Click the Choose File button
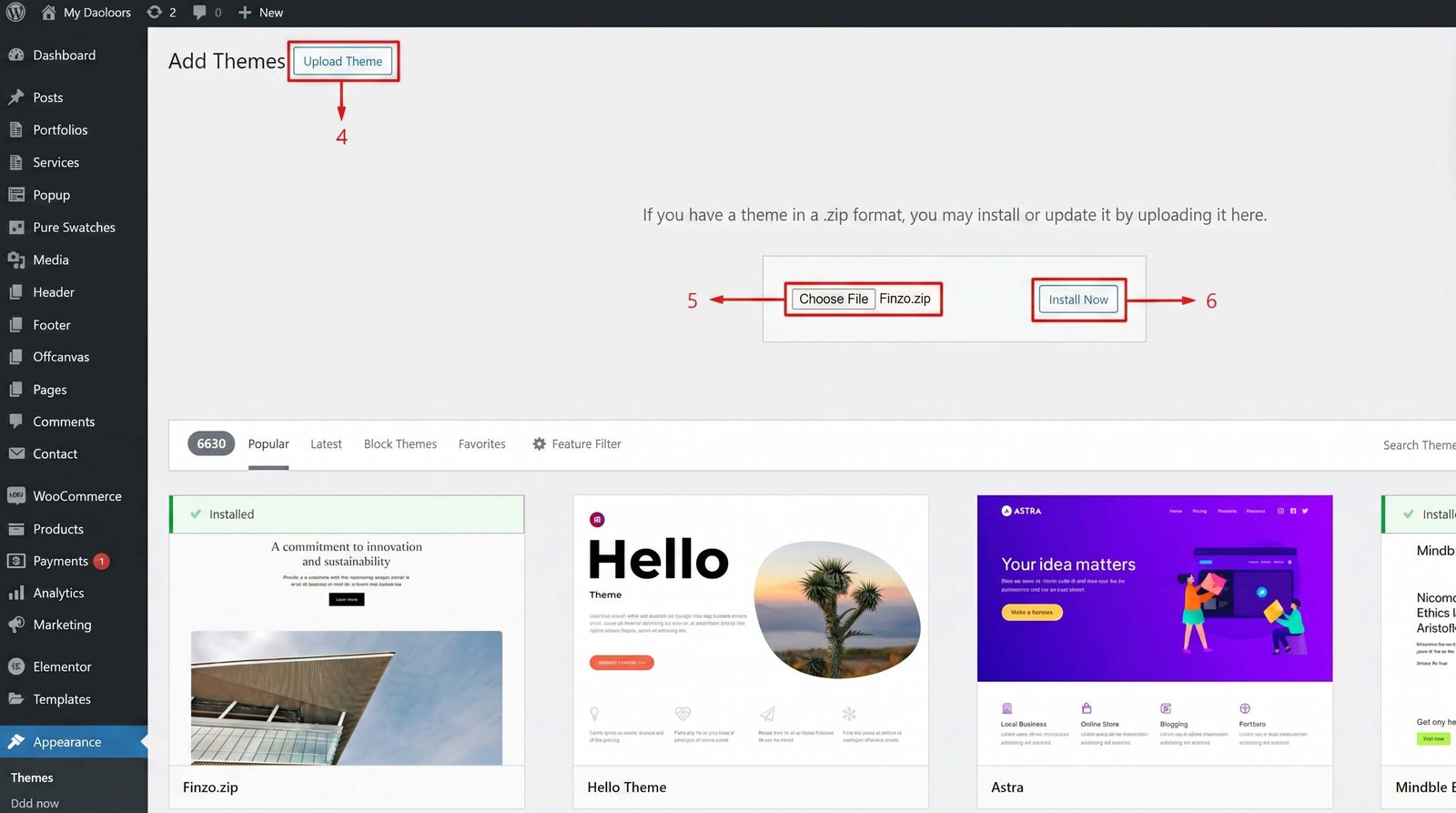Screen dimensions: 1456x813 [834, 299]
